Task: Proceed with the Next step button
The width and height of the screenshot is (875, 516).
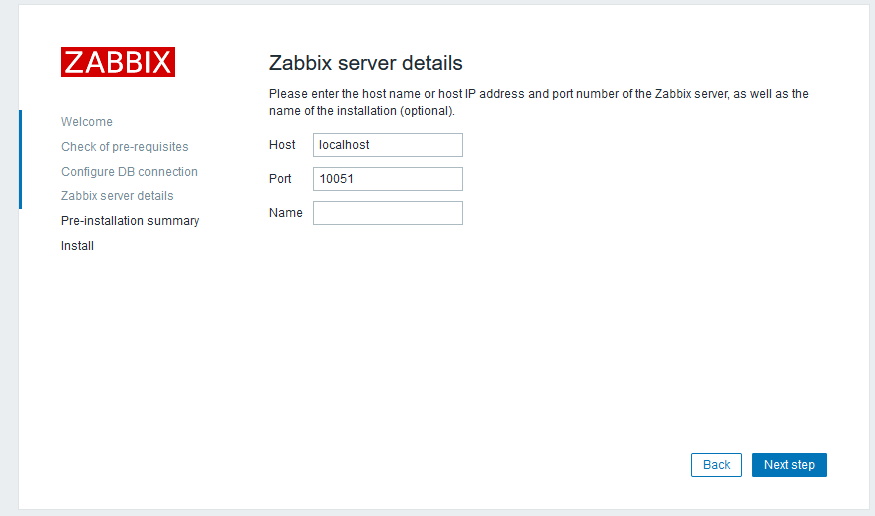Action: coord(789,465)
